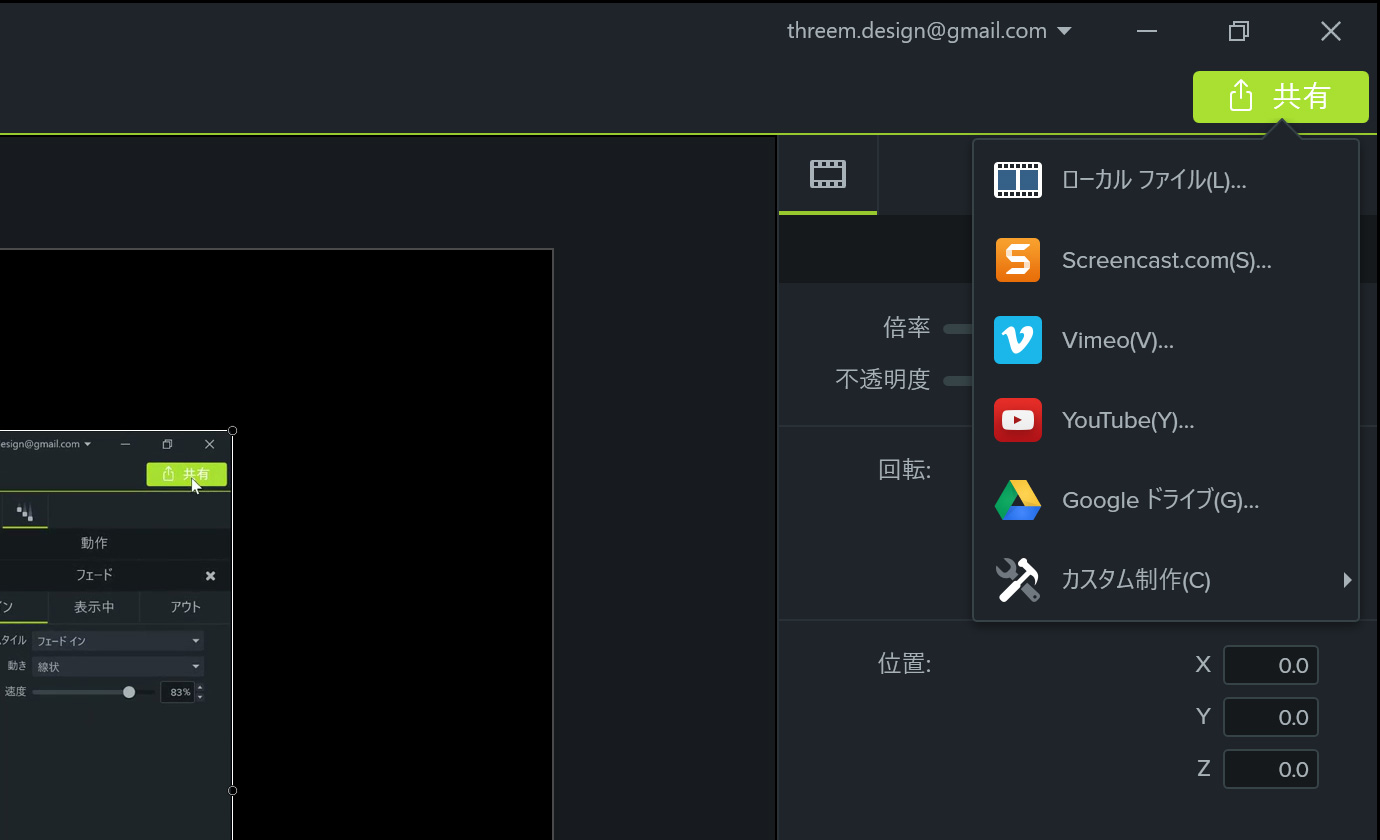Minimize the application window

(1147, 32)
